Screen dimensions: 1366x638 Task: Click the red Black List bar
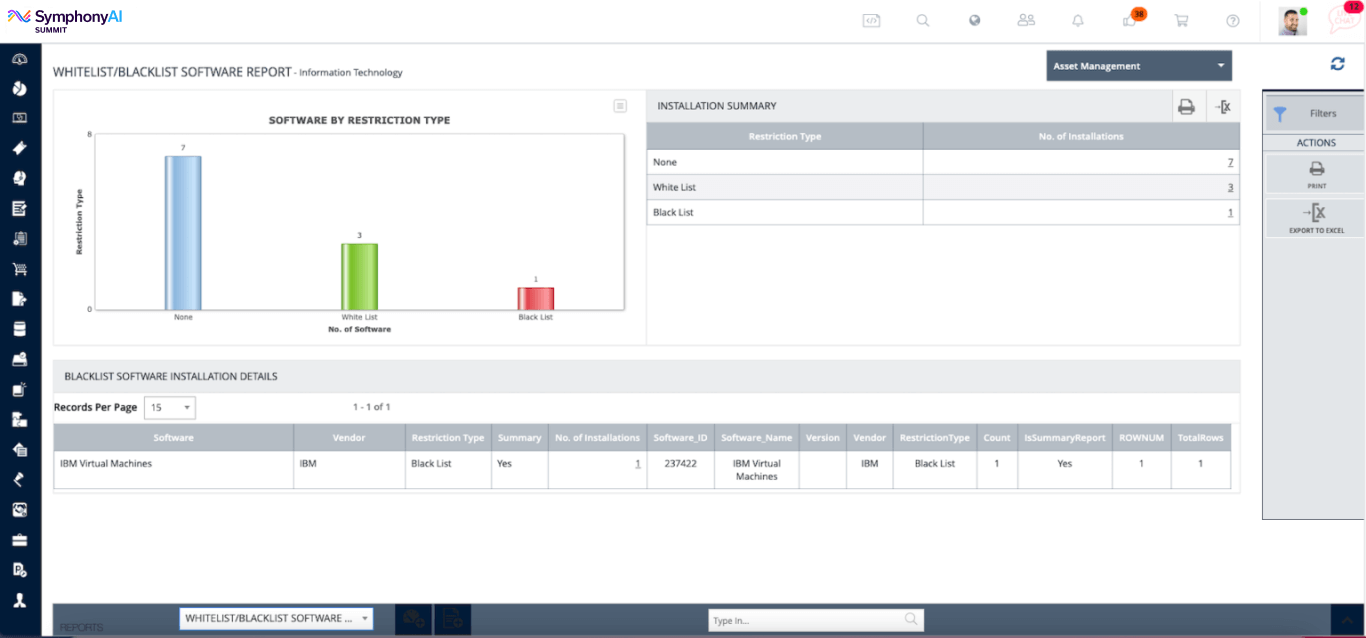(x=535, y=298)
